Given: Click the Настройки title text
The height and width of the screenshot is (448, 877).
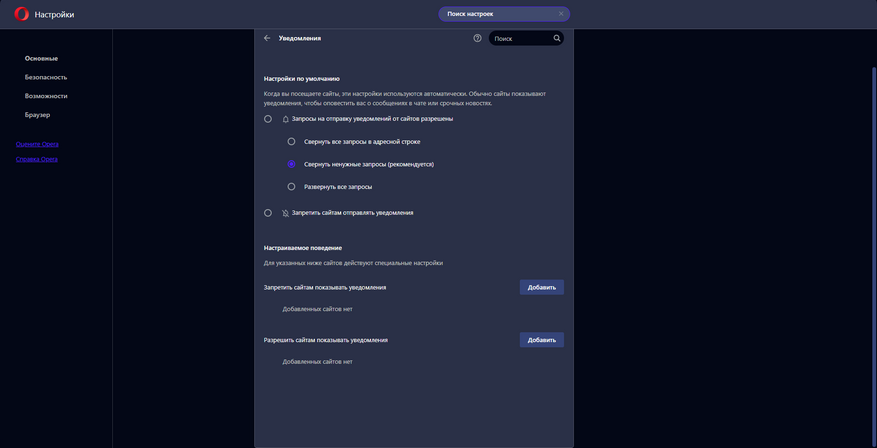Looking at the screenshot, I should coord(54,15).
